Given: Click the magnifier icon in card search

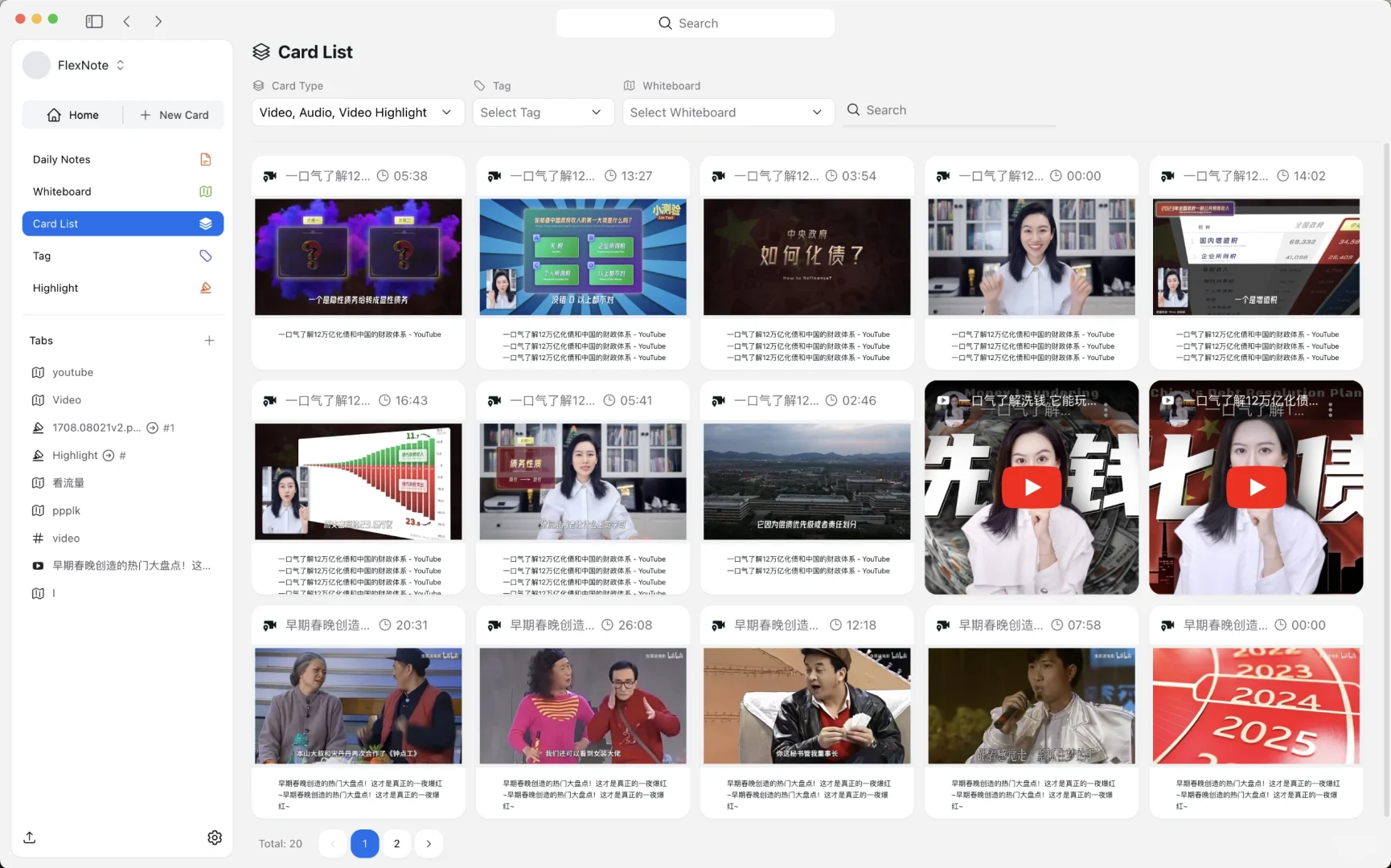Looking at the screenshot, I should [854, 110].
